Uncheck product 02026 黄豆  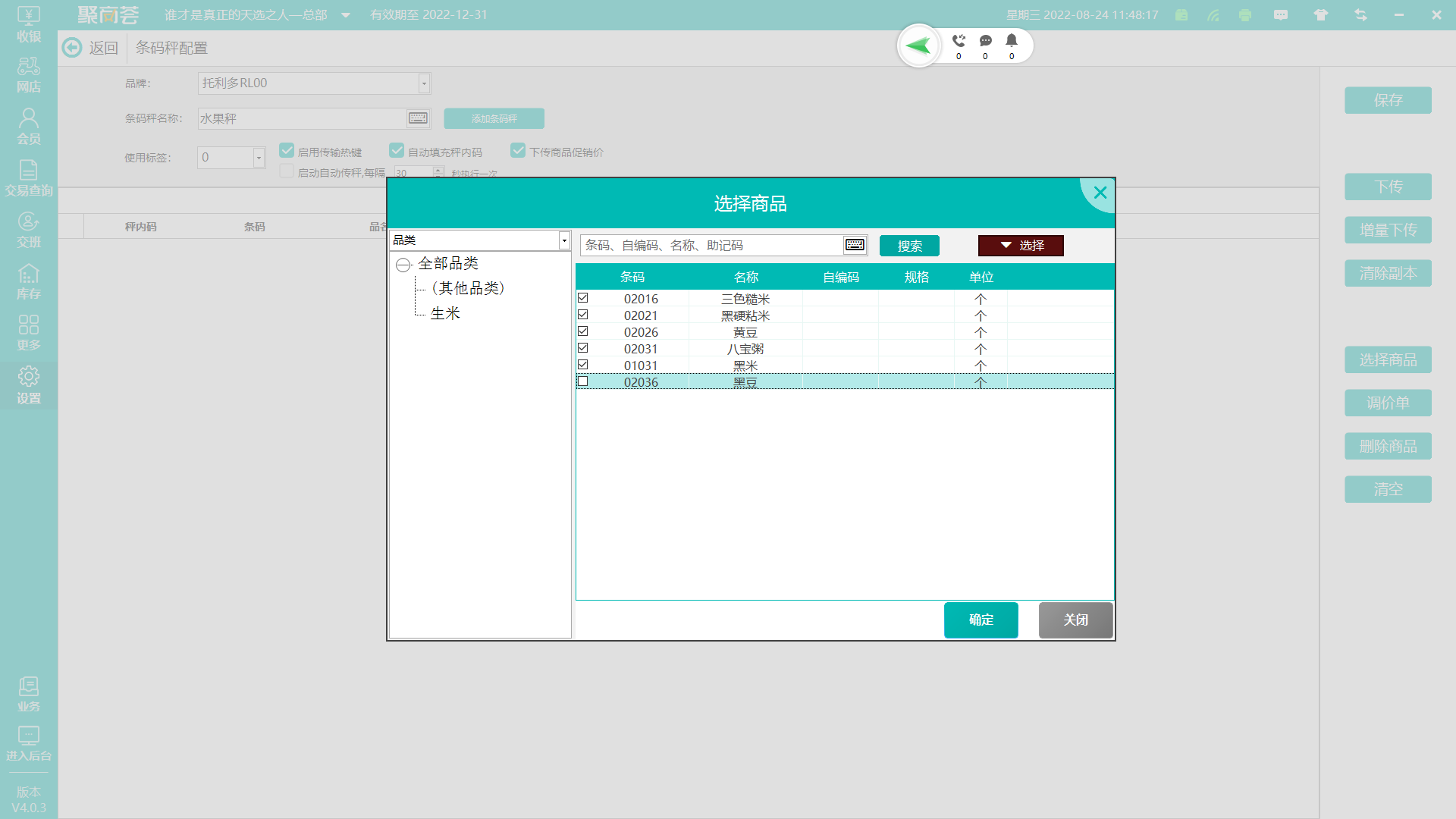coord(582,331)
